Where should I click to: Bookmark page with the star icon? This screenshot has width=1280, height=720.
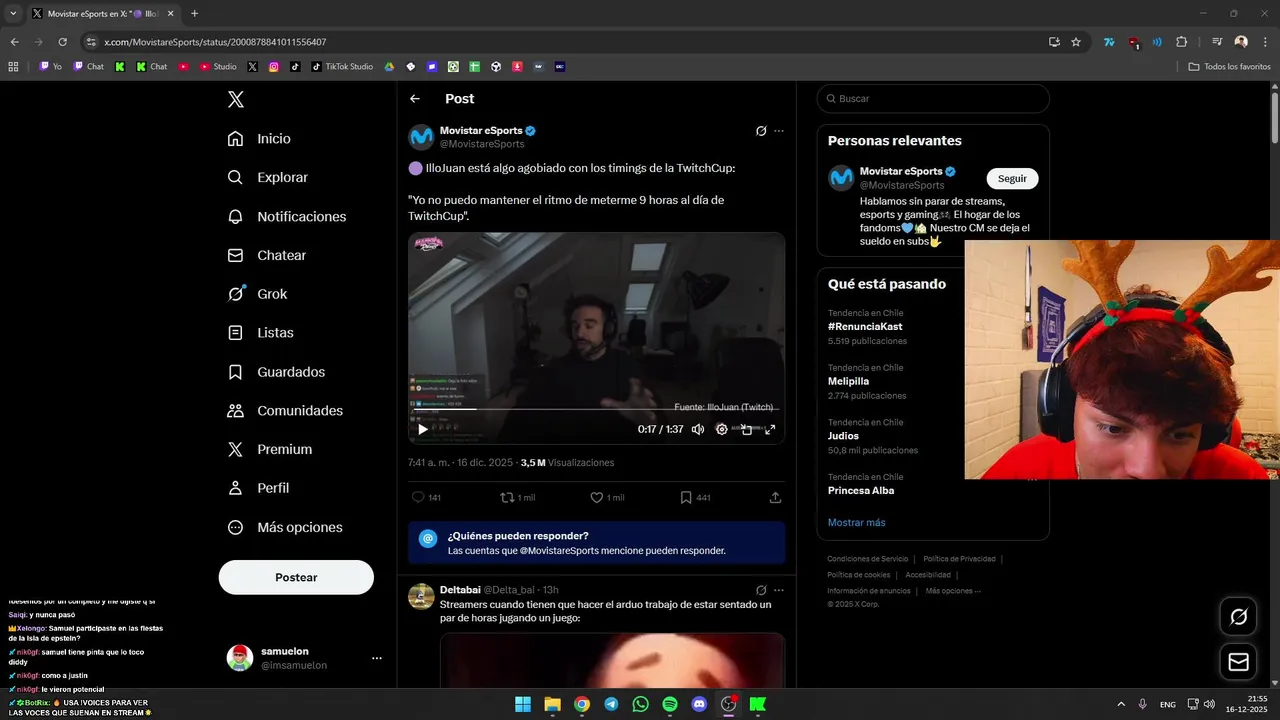(1076, 42)
